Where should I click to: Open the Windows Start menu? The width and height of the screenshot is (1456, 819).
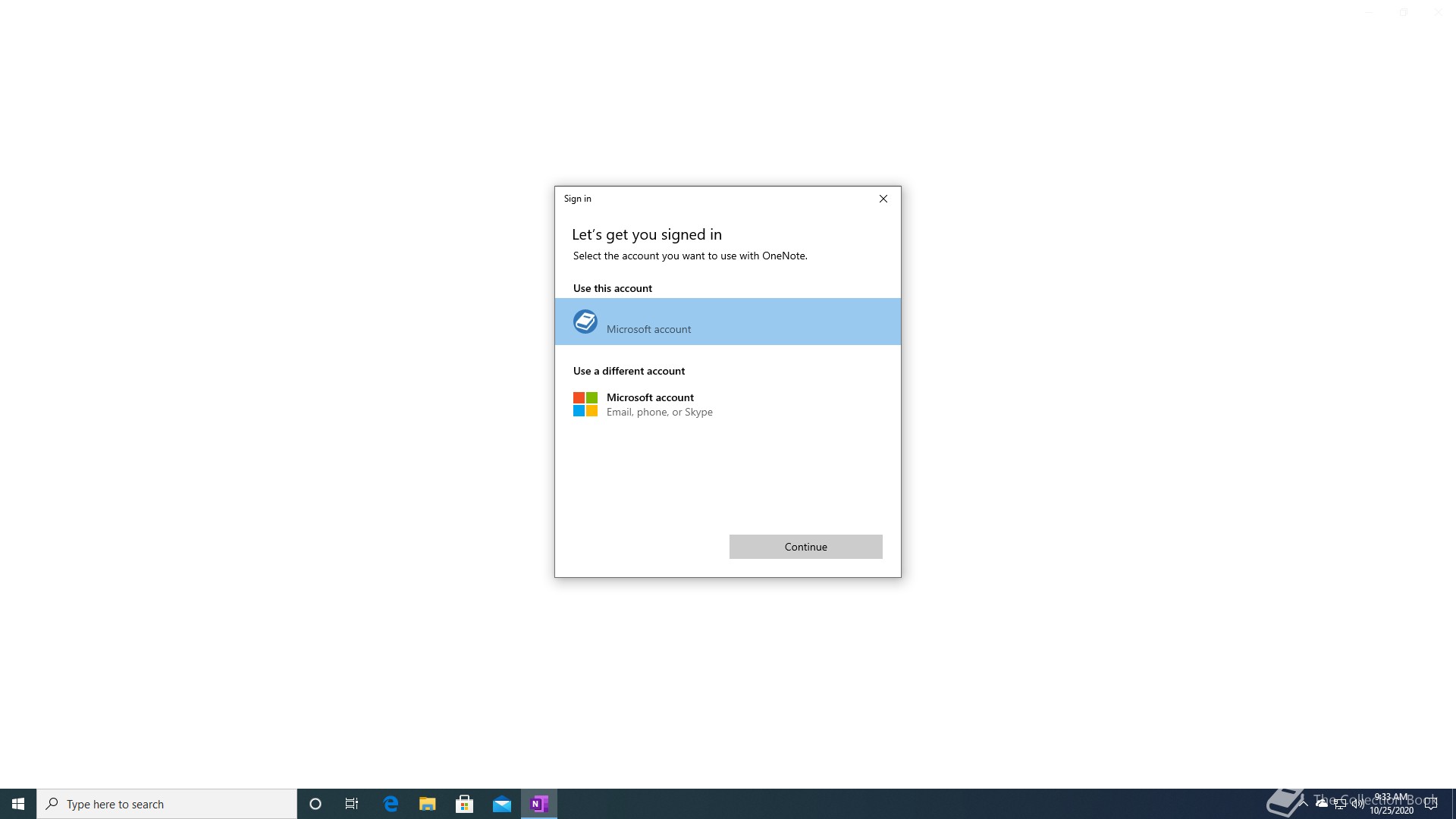18,804
